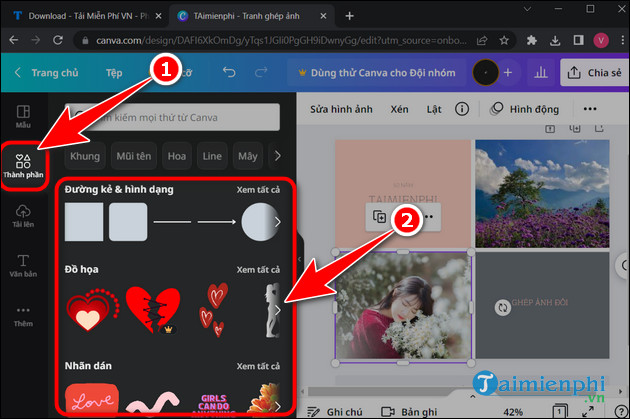Image resolution: width=630 pixels, height=419 pixels.
Task: Open the Văn bản text panel
Action: [x=23, y=266]
